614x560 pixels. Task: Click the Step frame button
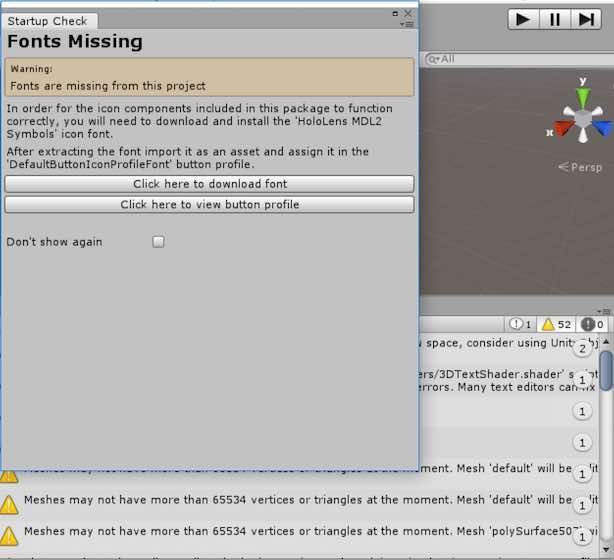click(x=586, y=19)
